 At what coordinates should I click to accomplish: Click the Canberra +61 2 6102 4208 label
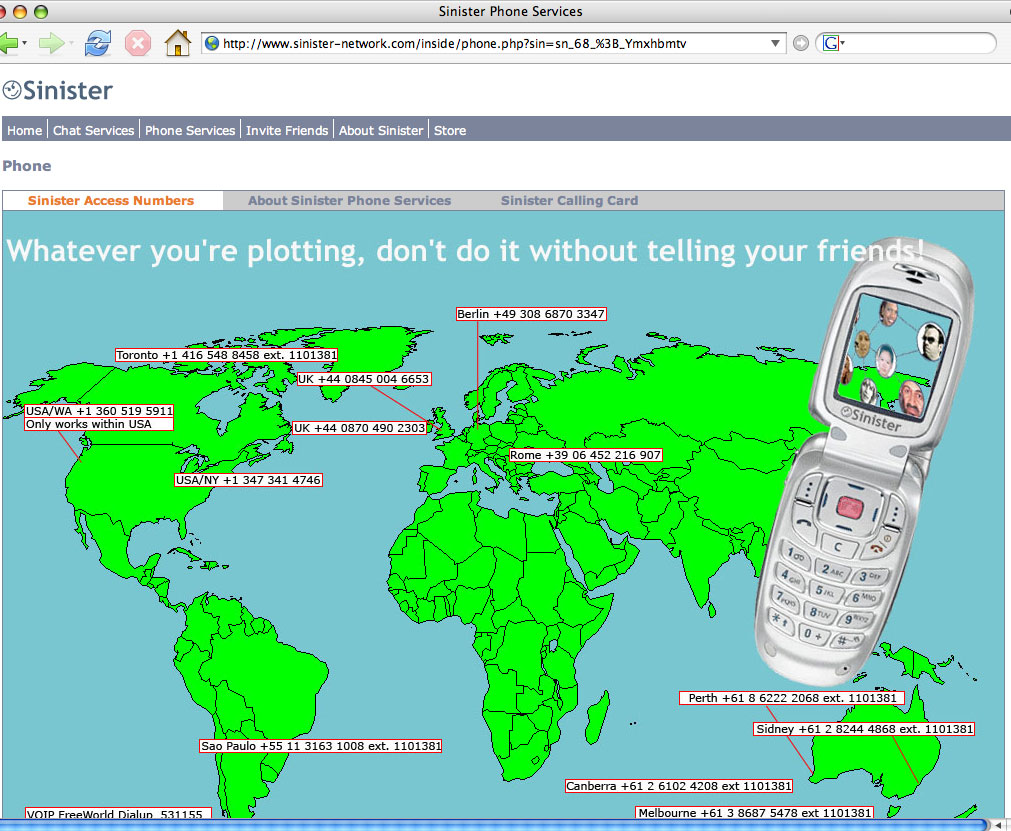click(x=679, y=786)
